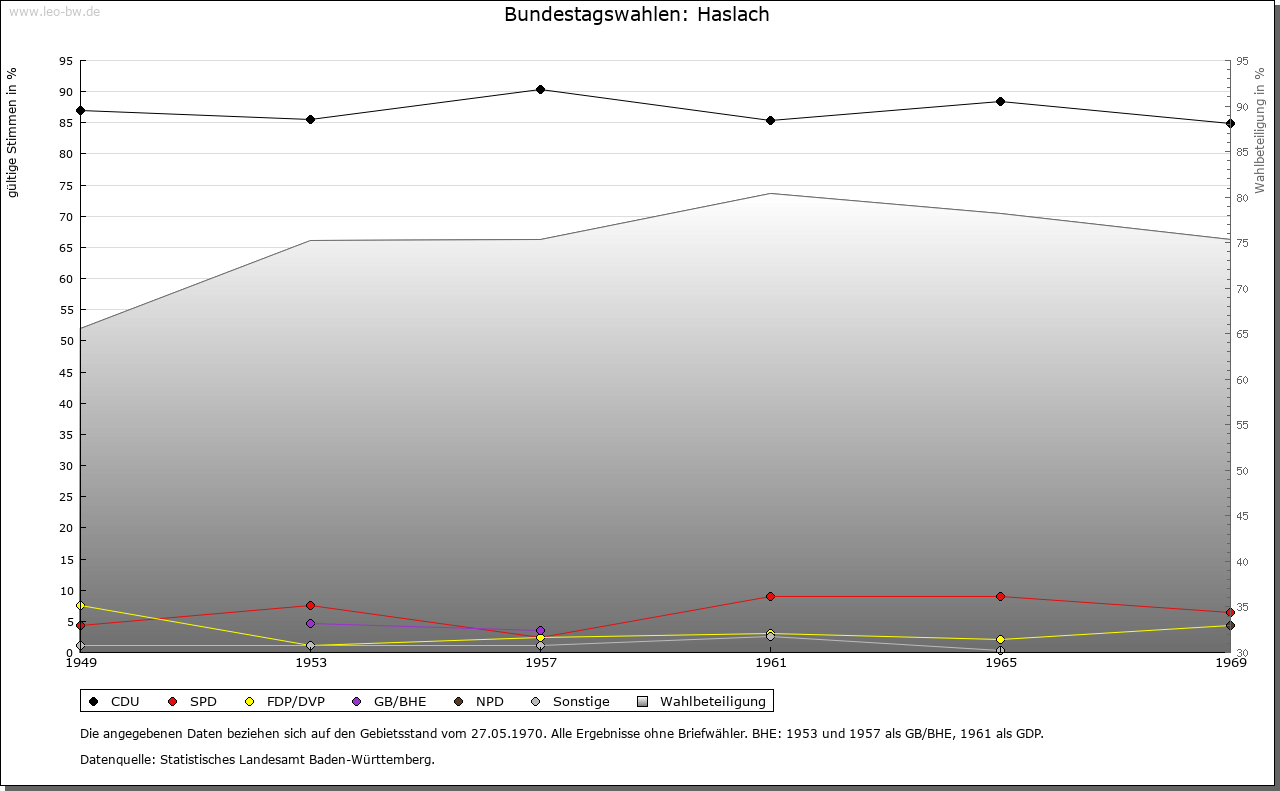Click the Sonstige gray legend marker
This screenshot has width=1280, height=791.
pos(536,701)
